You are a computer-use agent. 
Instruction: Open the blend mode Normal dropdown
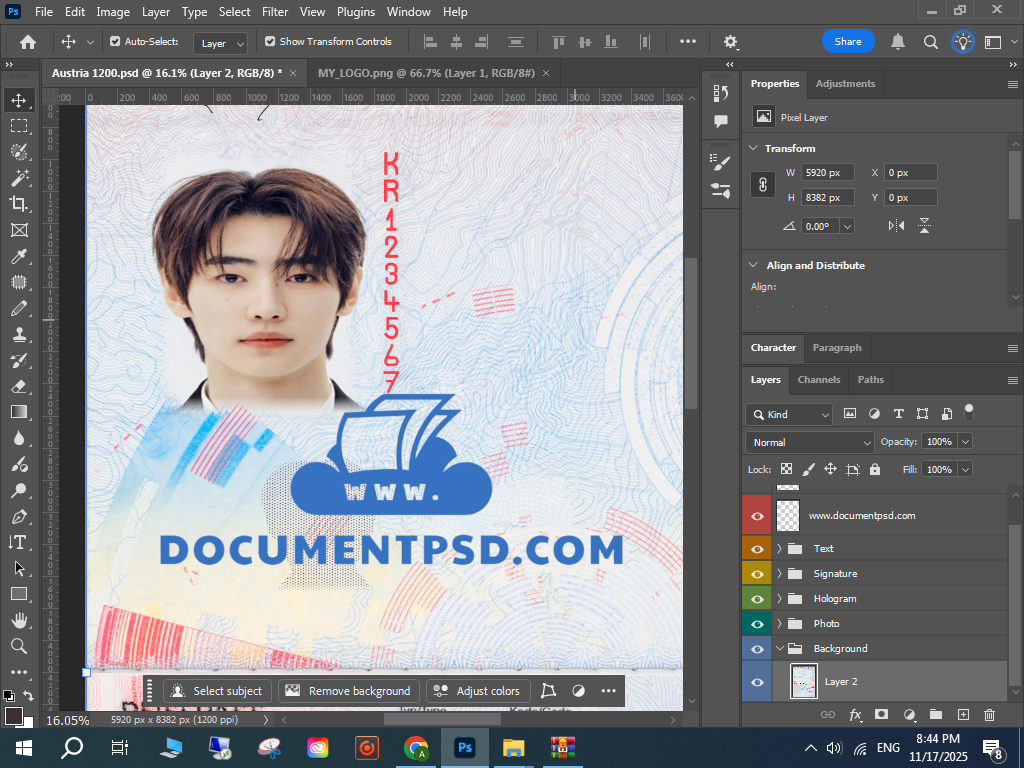(810, 442)
